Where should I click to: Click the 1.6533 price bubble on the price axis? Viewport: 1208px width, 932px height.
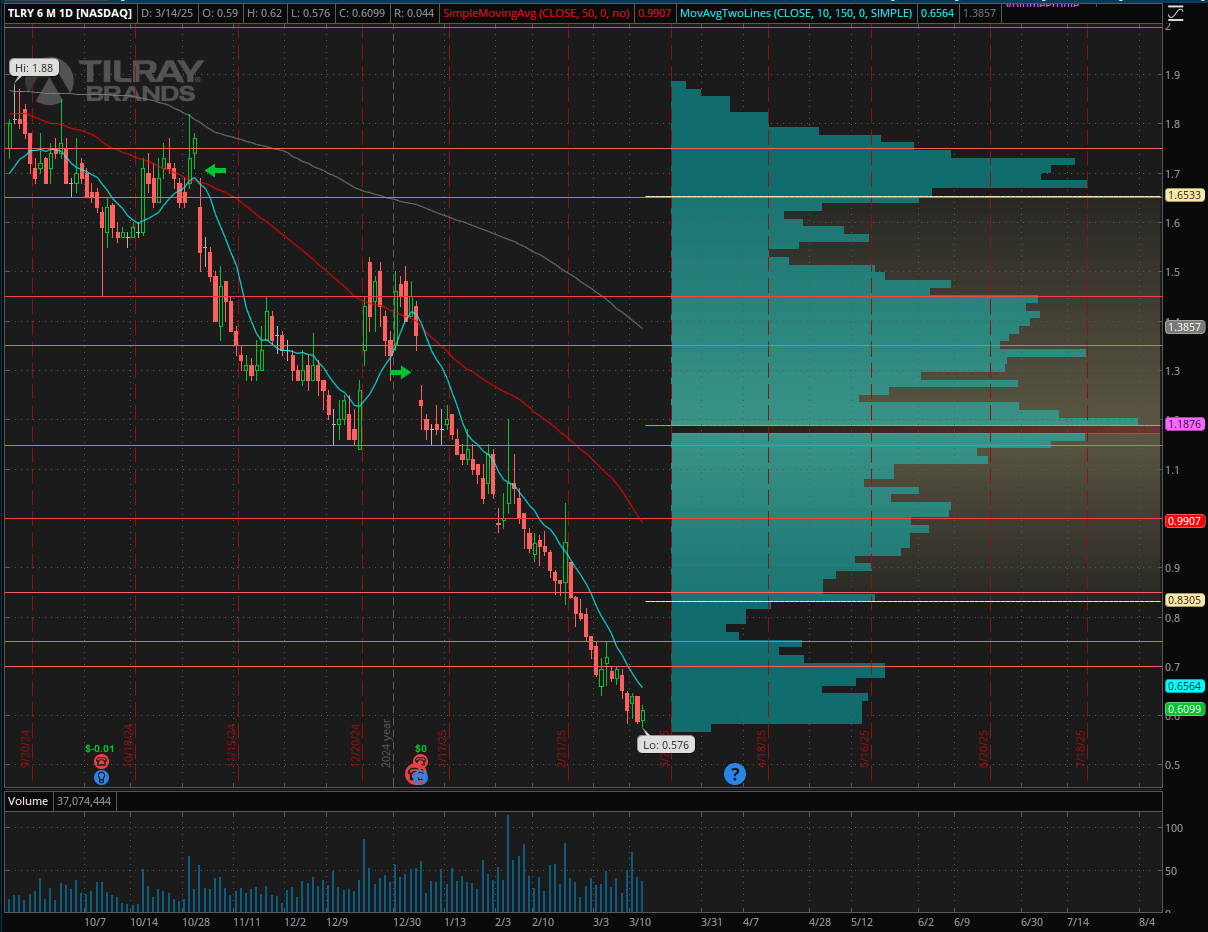coord(1184,197)
